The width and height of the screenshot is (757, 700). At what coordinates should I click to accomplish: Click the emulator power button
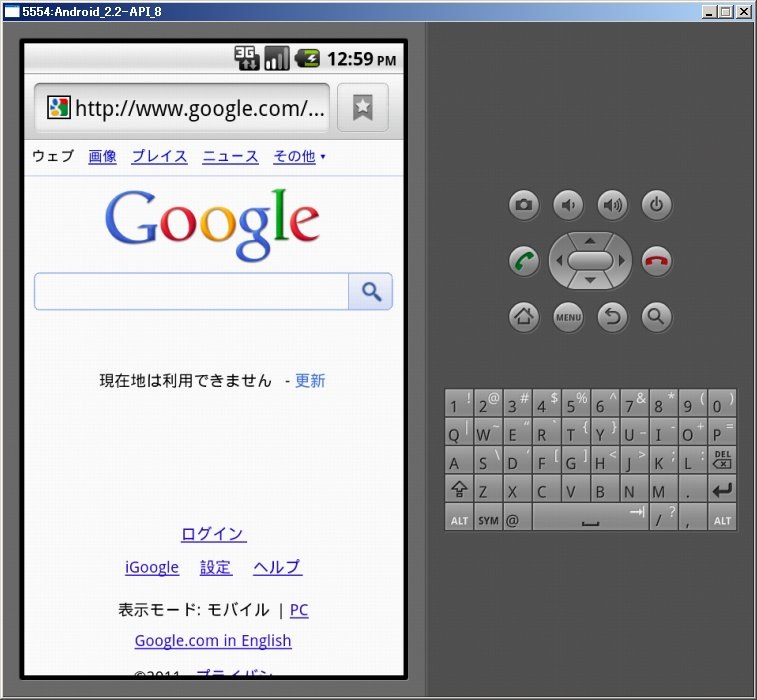[656, 205]
